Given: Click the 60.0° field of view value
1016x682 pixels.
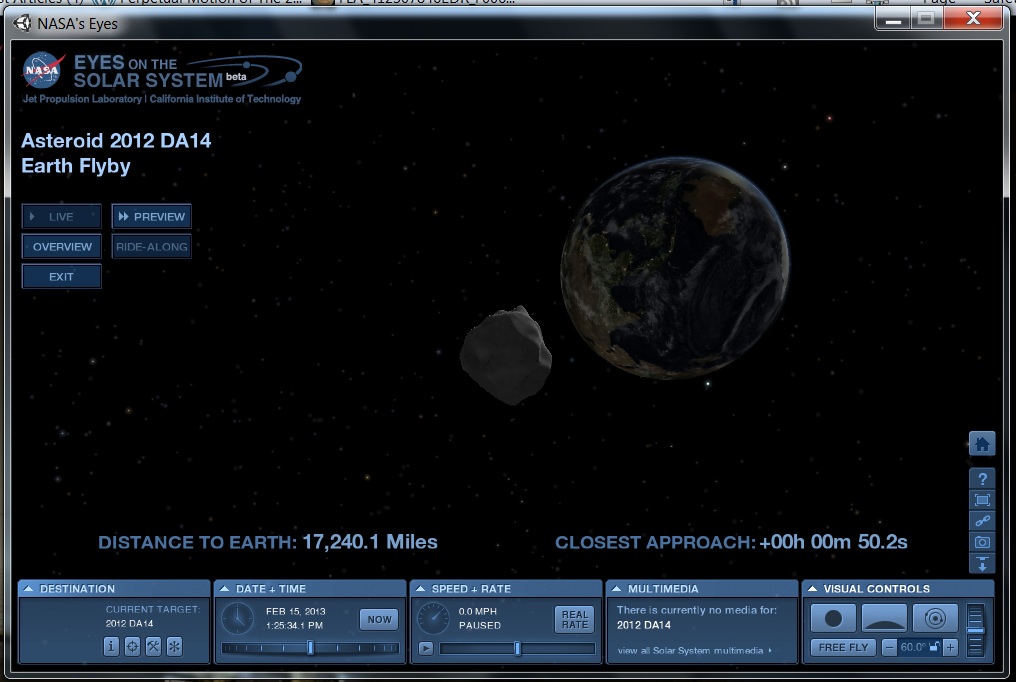Looking at the screenshot, I should click(x=913, y=647).
